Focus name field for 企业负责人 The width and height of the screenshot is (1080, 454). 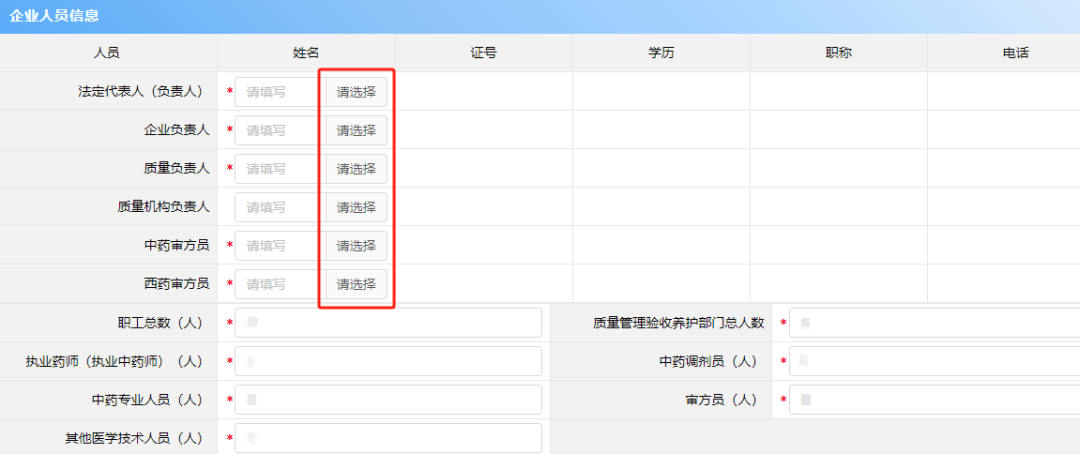pos(280,130)
